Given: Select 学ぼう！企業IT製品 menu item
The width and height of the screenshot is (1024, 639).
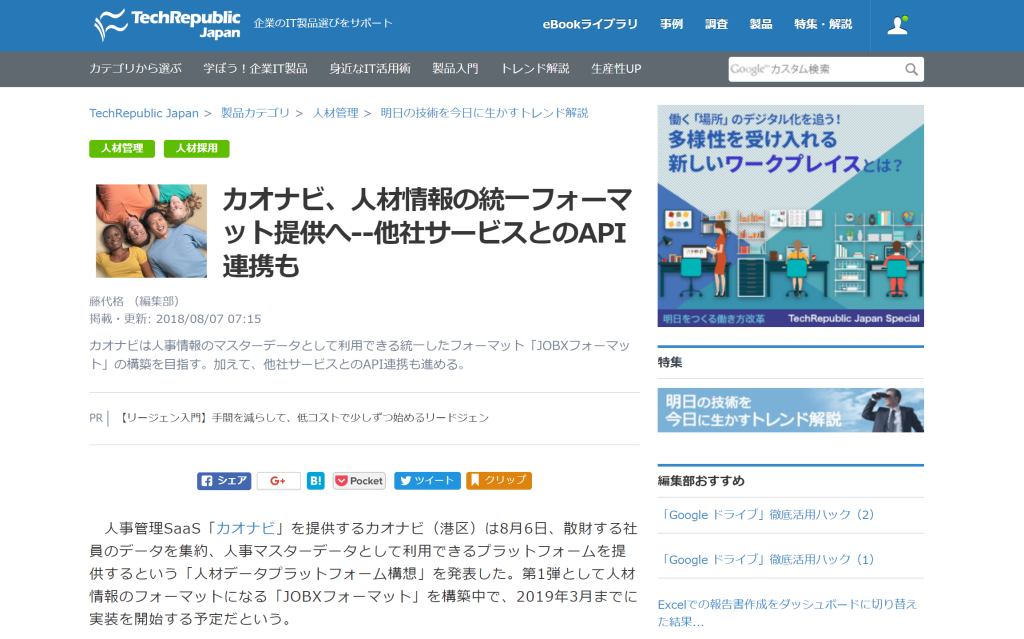Looking at the screenshot, I should click(x=255, y=69).
